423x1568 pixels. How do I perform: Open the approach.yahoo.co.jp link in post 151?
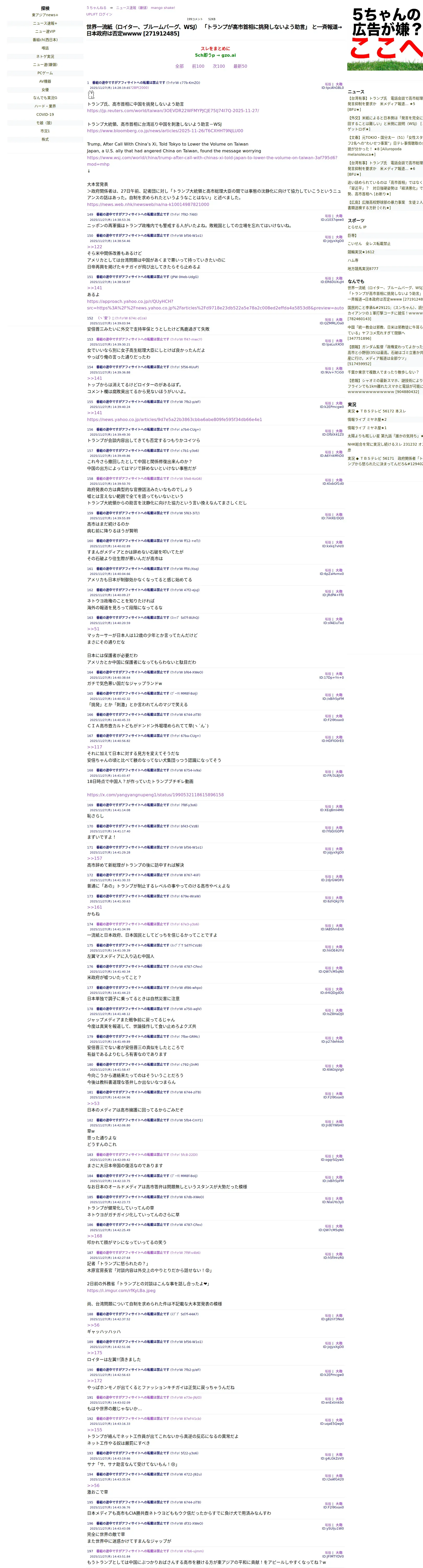click(x=216, y=304)
